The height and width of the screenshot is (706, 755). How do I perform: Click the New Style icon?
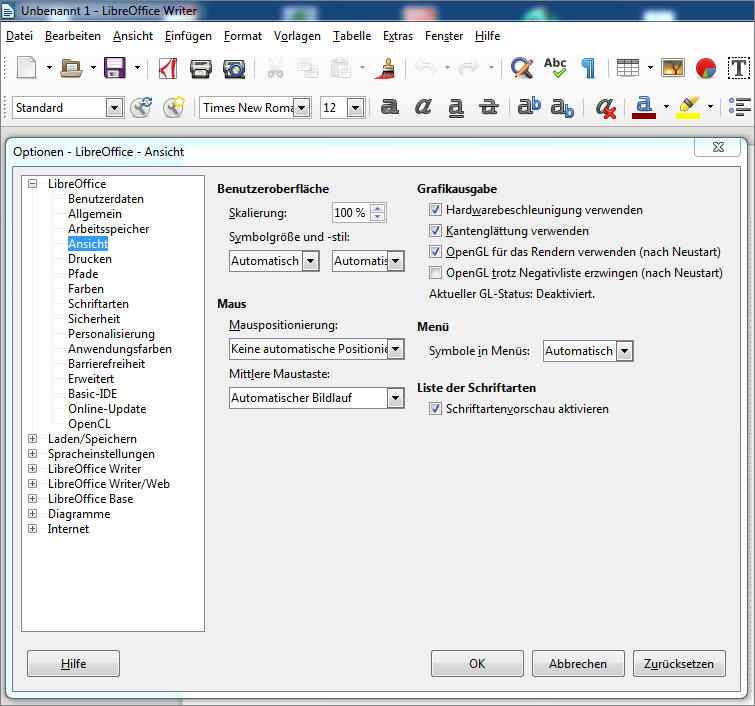click(x=174, y=107)
